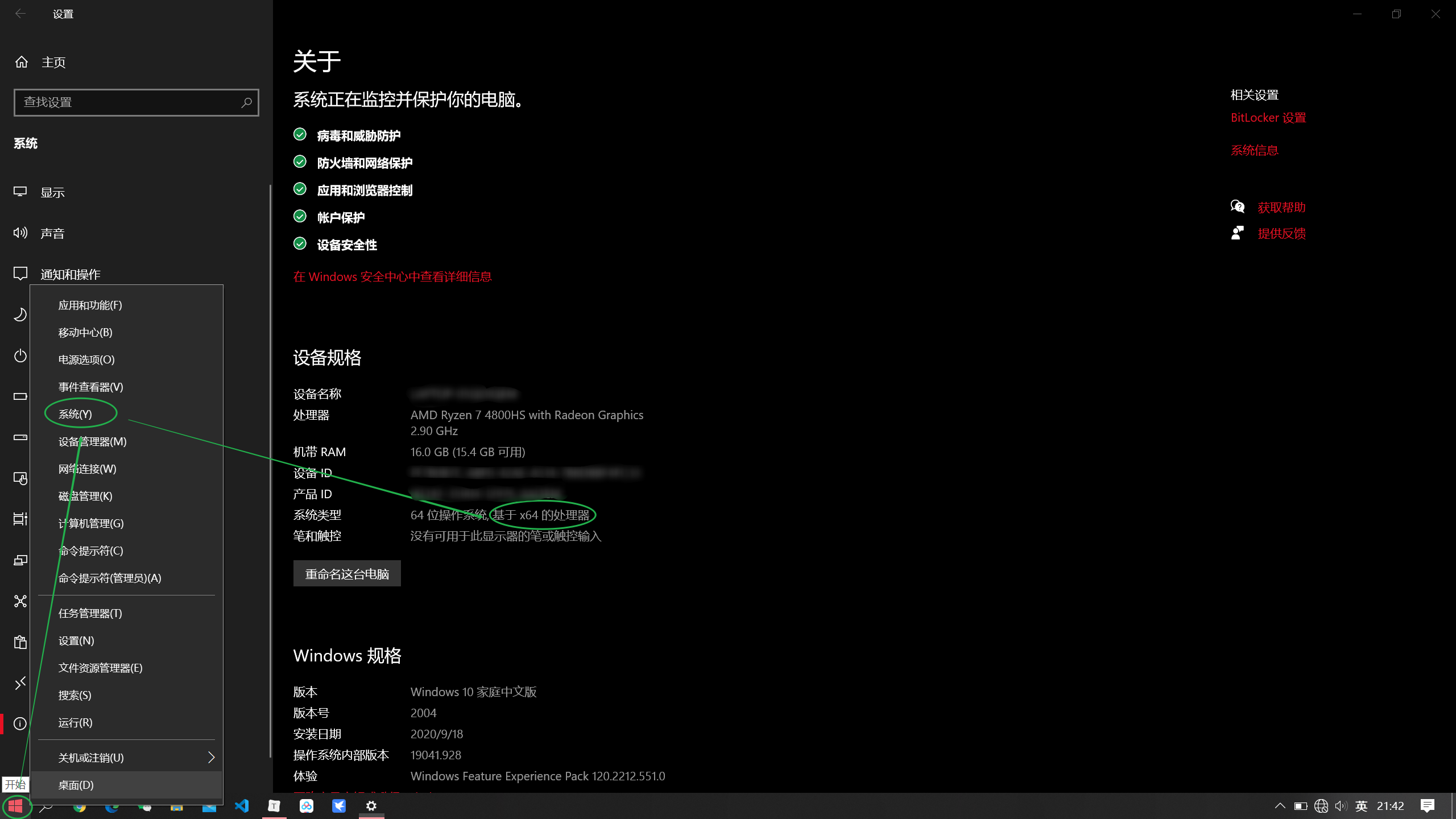Viewport: 1456px width, 819px height.
Task: Select Power Options (电源选项) menu entry
Action: (126, 359)
